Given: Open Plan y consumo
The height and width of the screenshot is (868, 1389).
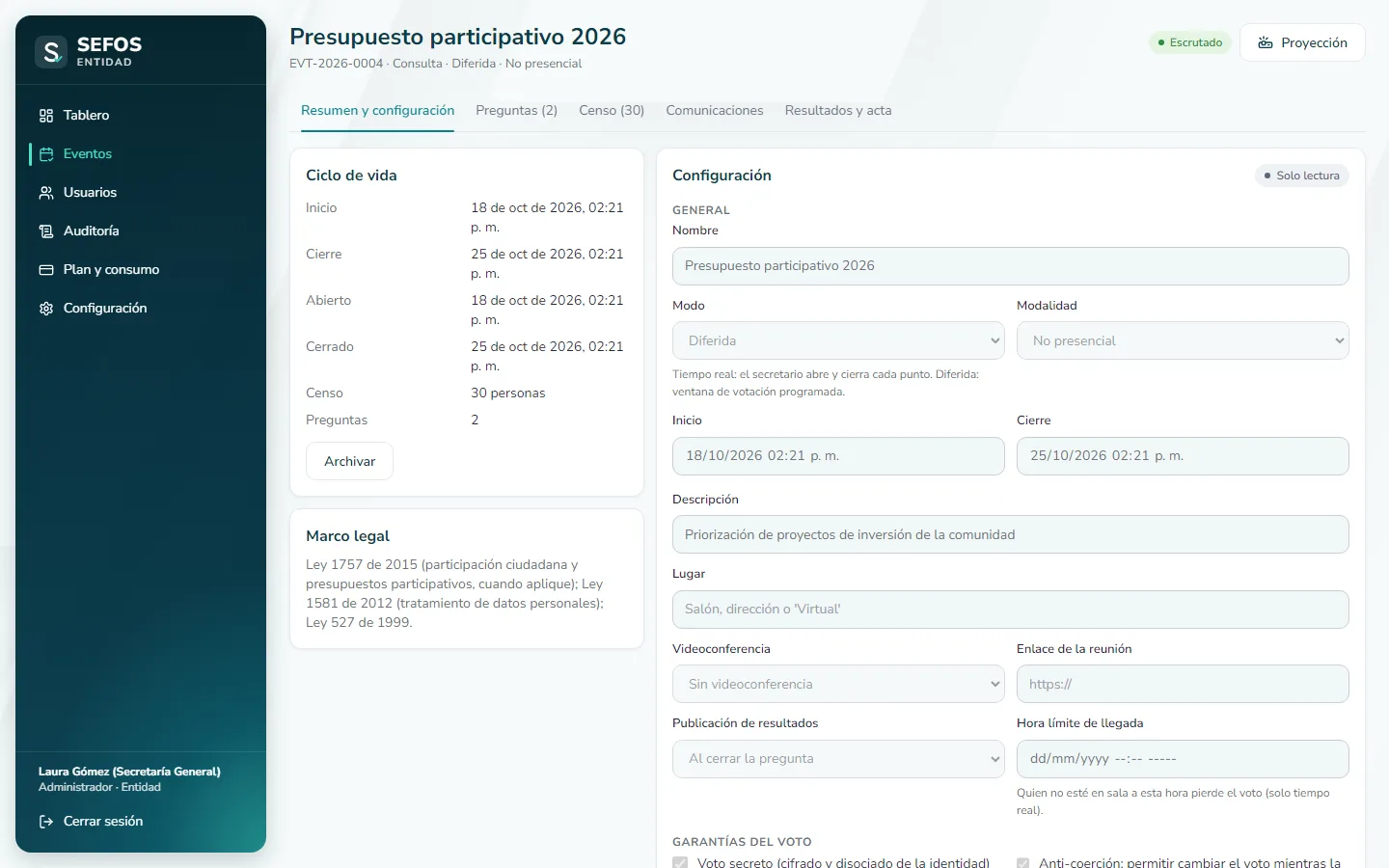Looking at the screenshot, I should tap(141, 269).
